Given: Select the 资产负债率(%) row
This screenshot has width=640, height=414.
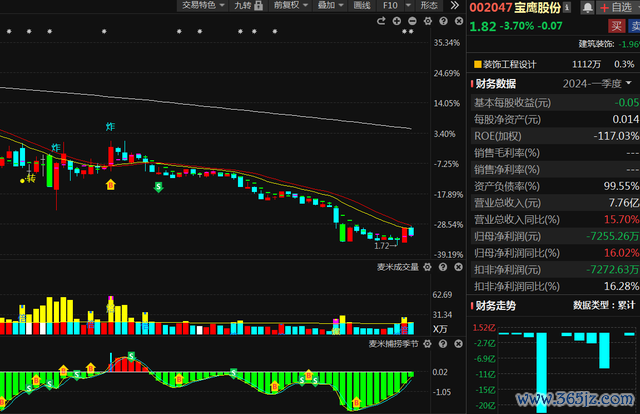Looking at the screenshot, I should [x=555, y=186].
